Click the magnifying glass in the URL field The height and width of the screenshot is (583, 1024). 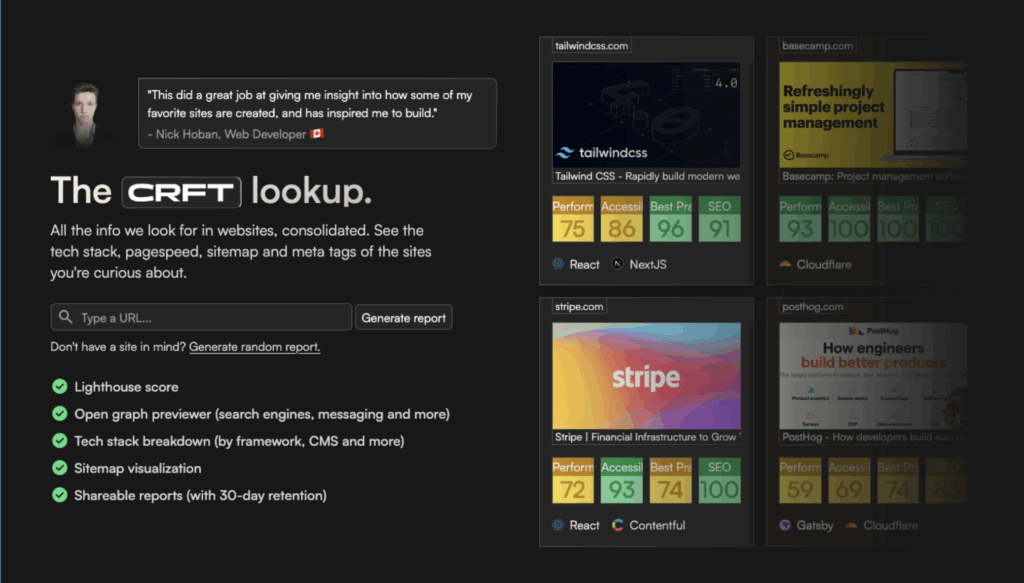[x=65, y=316]
